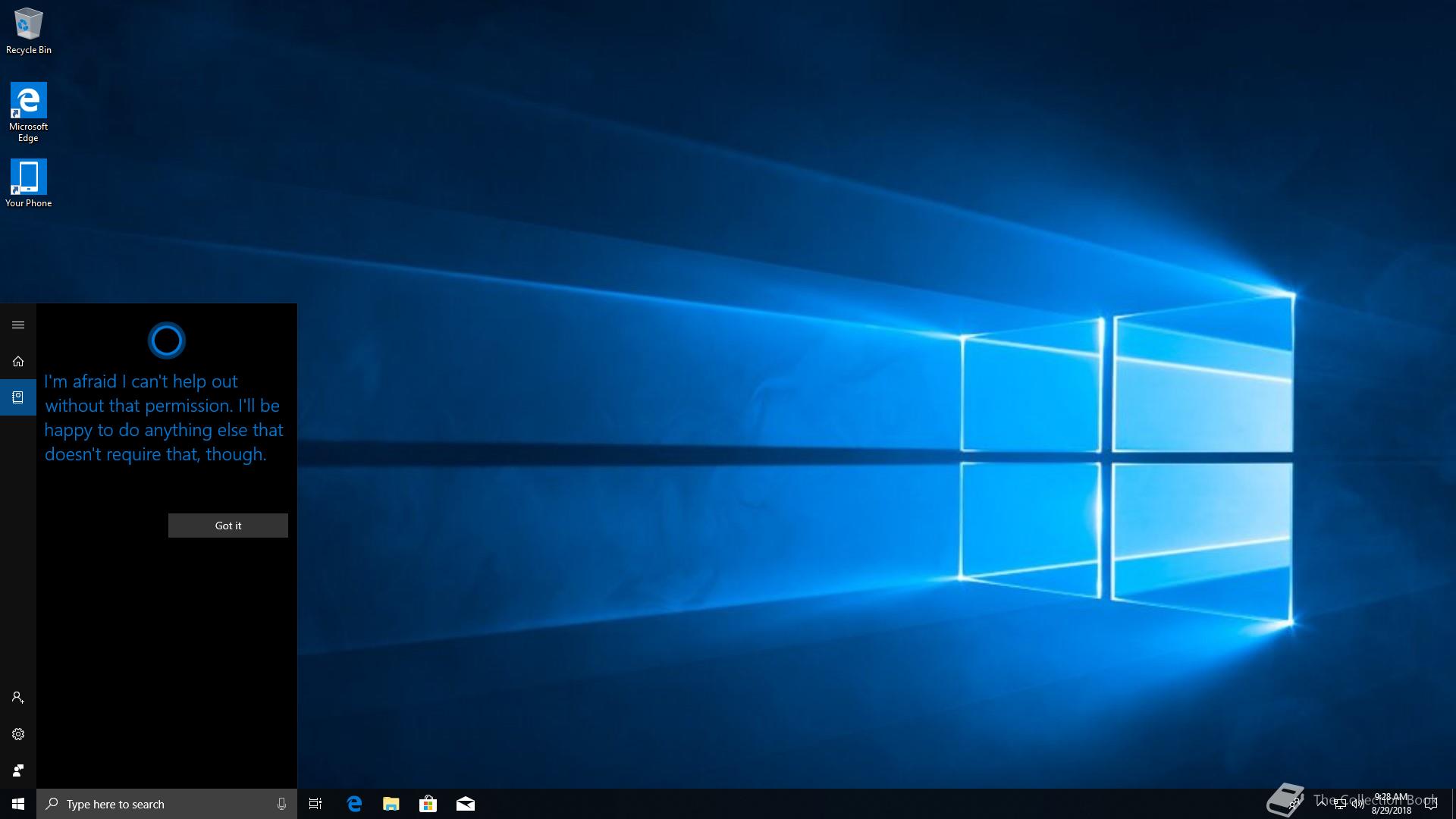Screen dimensions: 1456x819
Task: Open the Cortana Notebook
Action: tap(18, 397)
